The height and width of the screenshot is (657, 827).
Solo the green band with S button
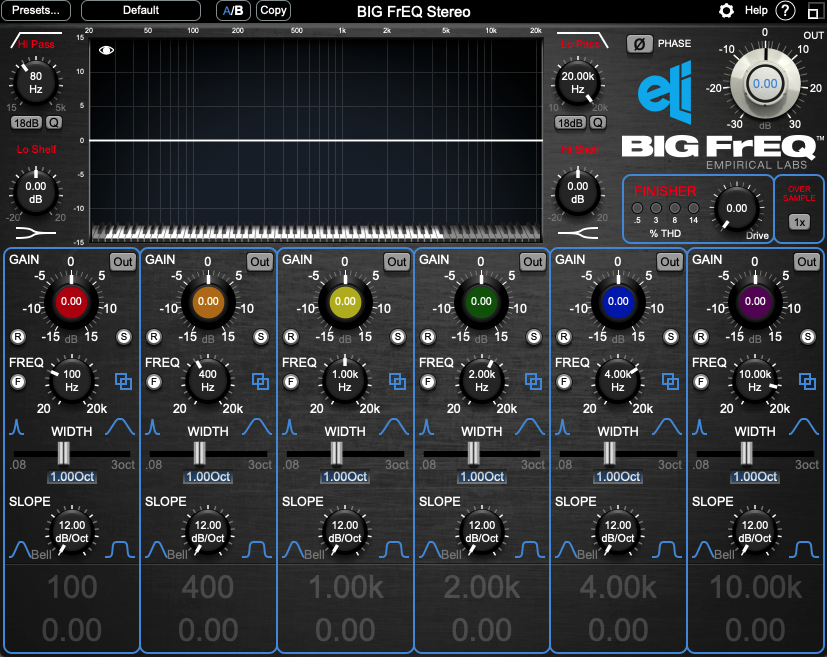(x=534, y=337)
